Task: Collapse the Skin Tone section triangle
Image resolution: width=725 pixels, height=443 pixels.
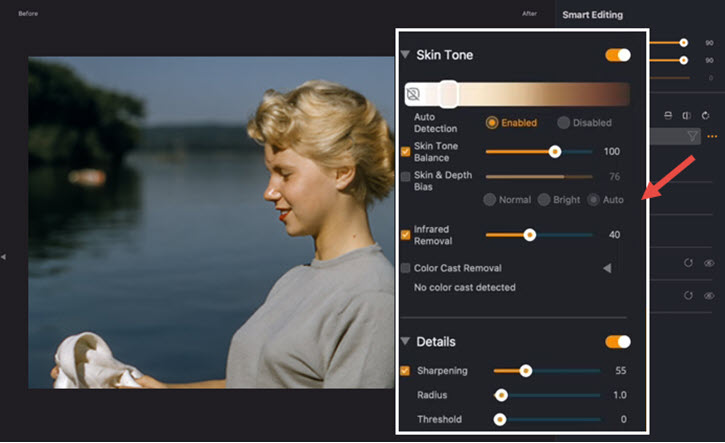Action: (x=406, y=55)
